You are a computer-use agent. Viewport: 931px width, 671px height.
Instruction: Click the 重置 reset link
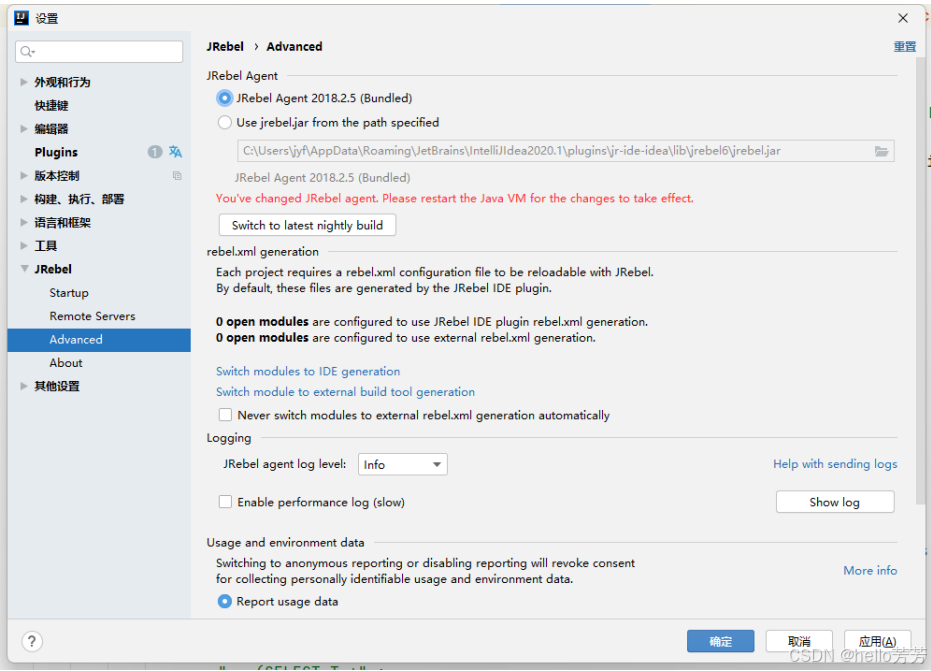tap(904, 46)
